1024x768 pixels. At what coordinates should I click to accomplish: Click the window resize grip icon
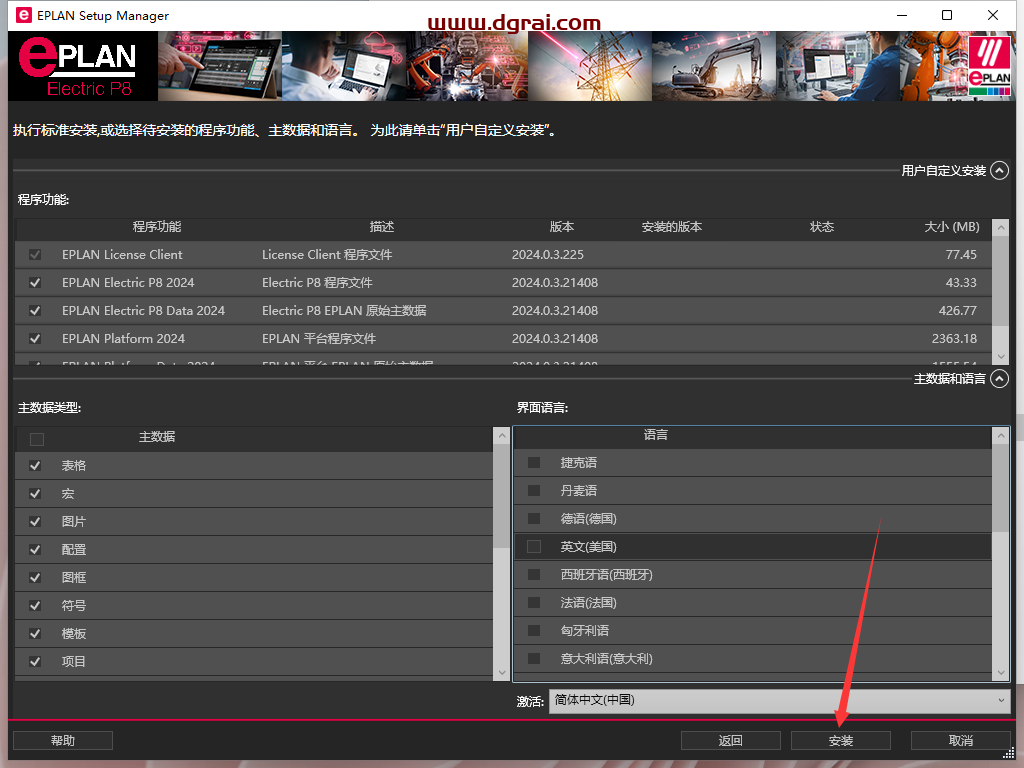(1008, 754)
